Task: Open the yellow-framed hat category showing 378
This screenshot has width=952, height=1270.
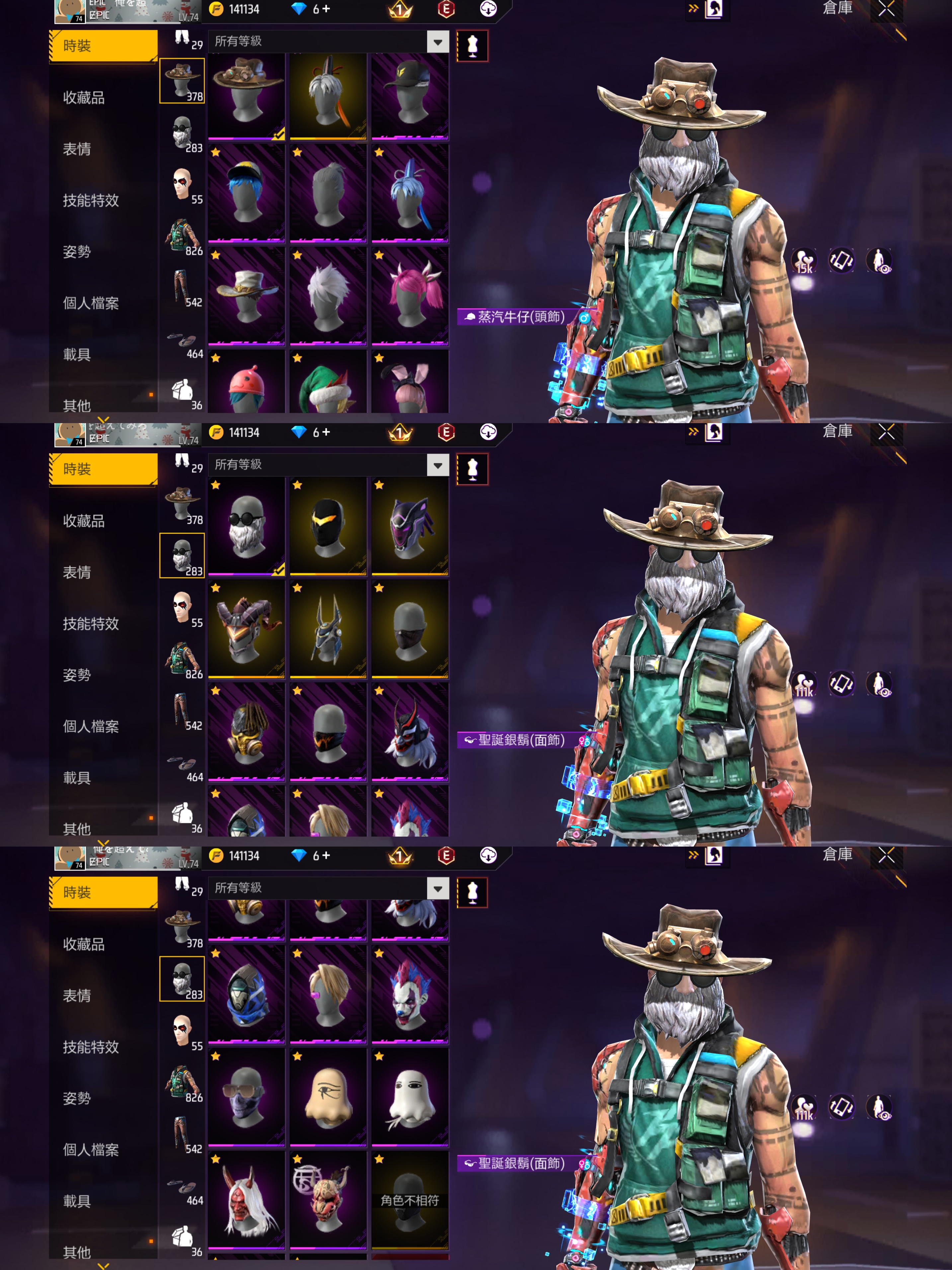Action: [182, 81]
